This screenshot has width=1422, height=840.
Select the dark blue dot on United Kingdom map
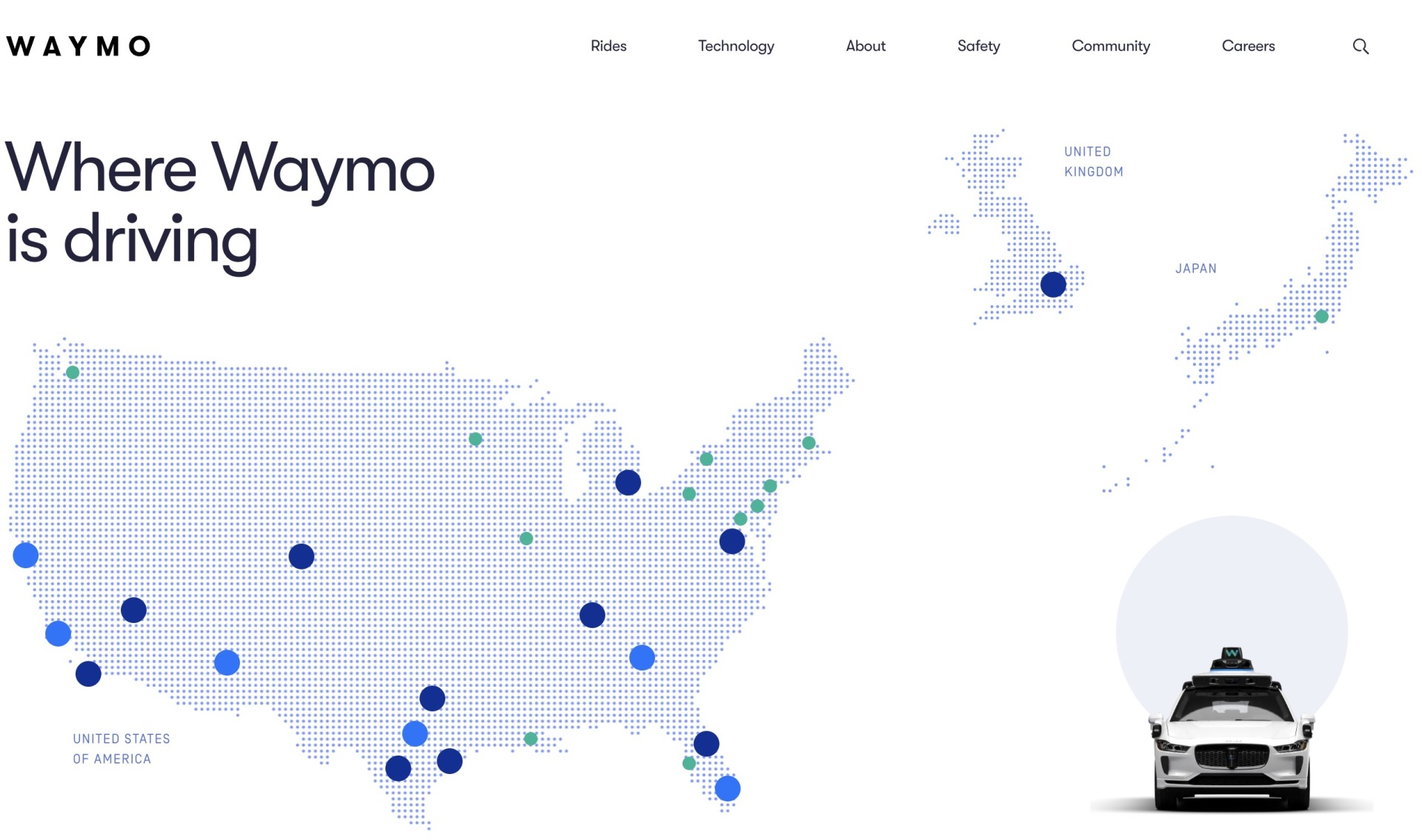[x=1052, y=284]
